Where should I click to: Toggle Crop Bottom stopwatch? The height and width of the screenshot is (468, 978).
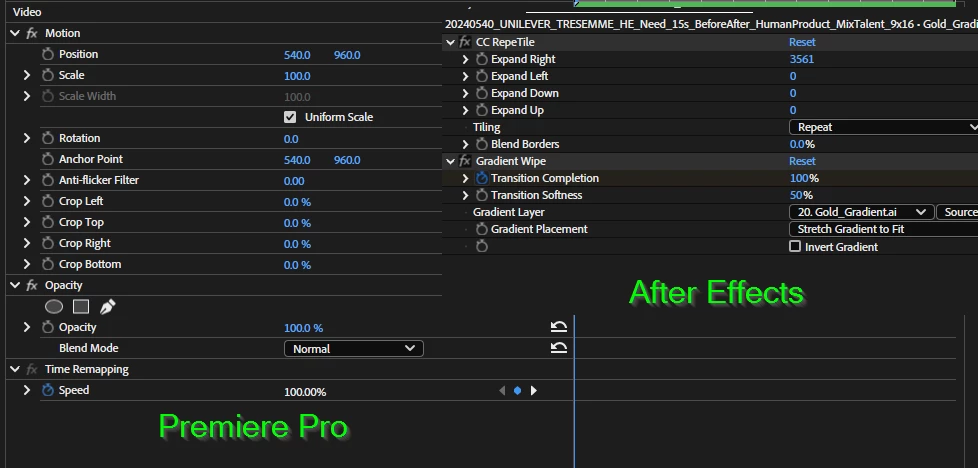pyautogui.click(x=48, y=265)
